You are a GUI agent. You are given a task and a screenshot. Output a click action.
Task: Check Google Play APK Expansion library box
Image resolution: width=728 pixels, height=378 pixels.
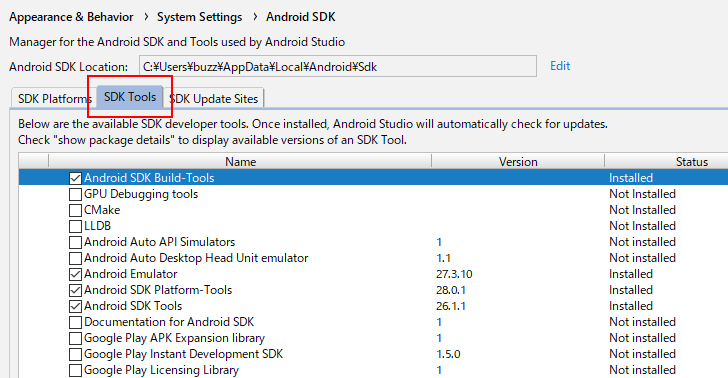[75, 338]
